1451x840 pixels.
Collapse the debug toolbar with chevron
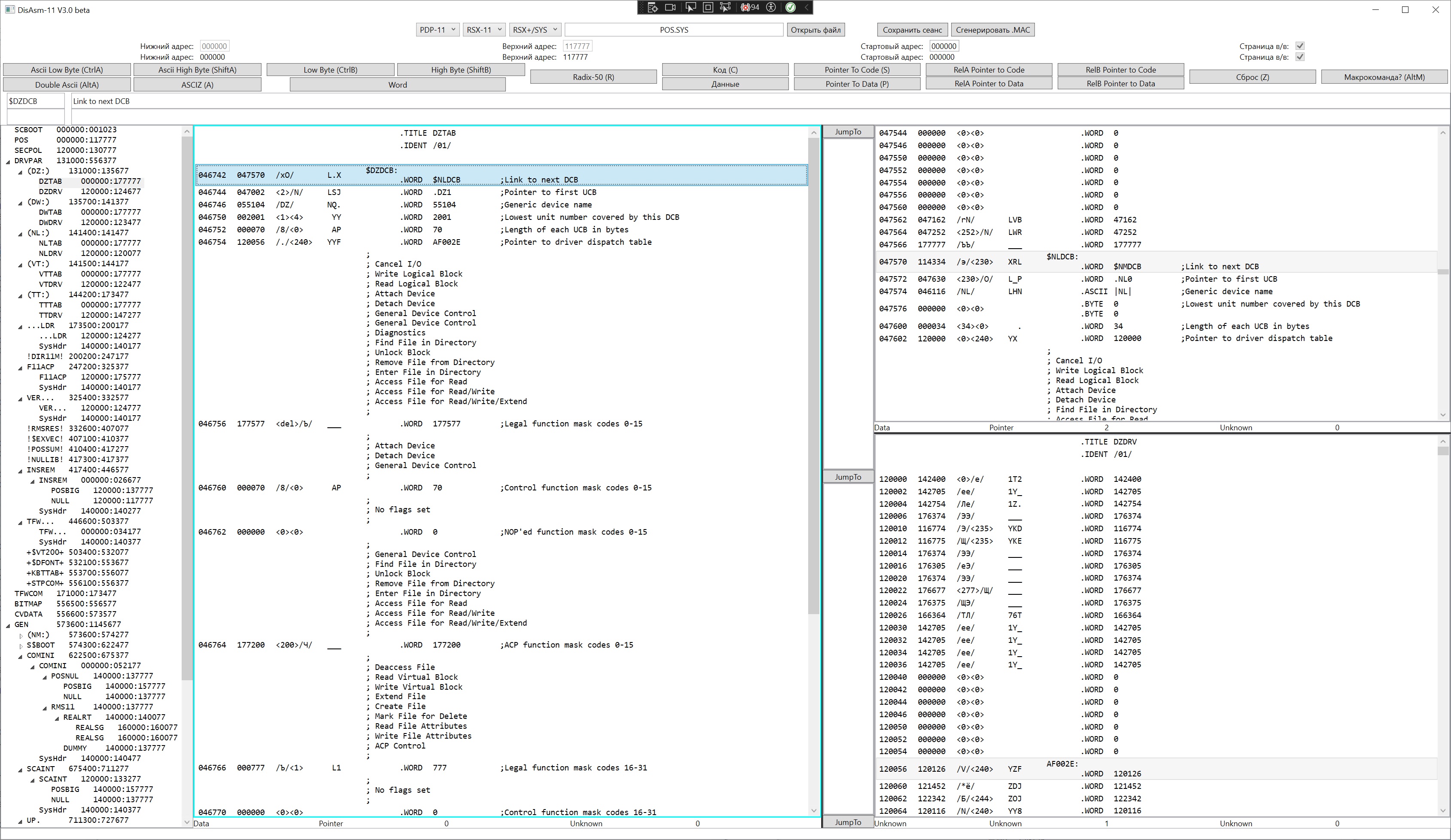807,7
